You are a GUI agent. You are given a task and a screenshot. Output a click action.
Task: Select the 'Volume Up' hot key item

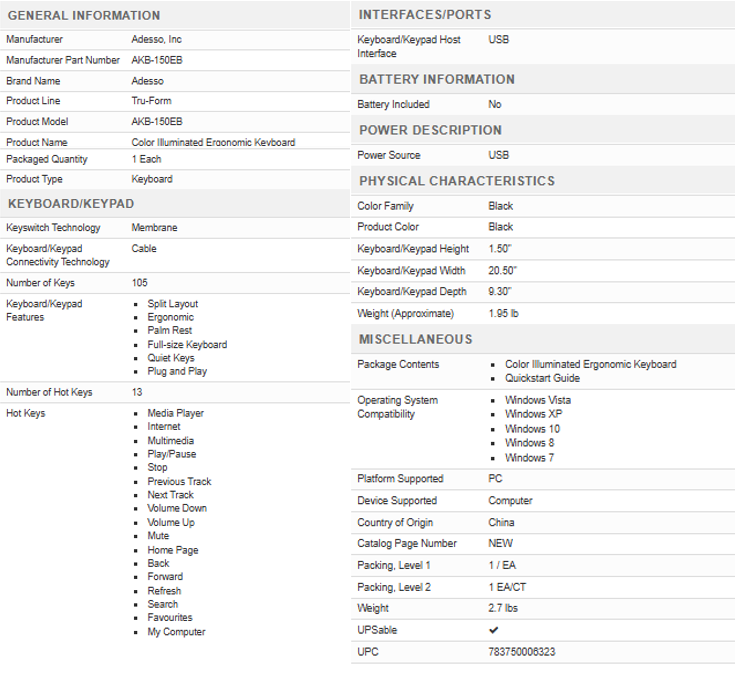coord(171,522)
